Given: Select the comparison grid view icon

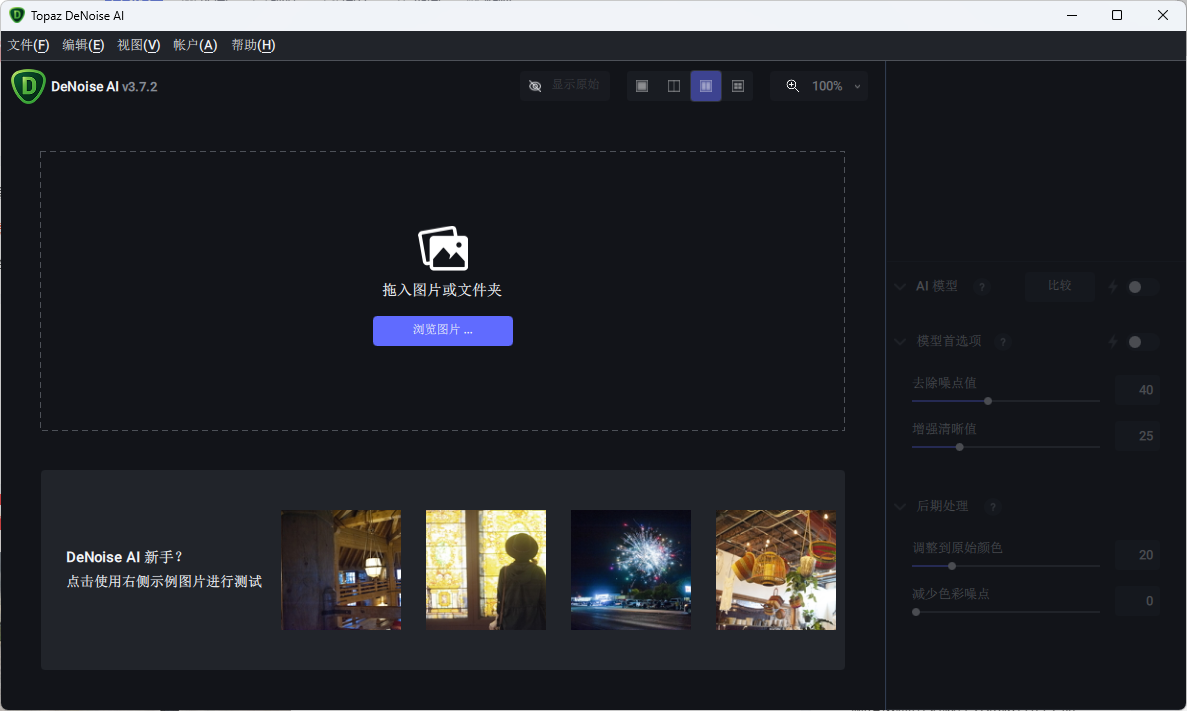Looking at the screenshot, I should [738, 86].
